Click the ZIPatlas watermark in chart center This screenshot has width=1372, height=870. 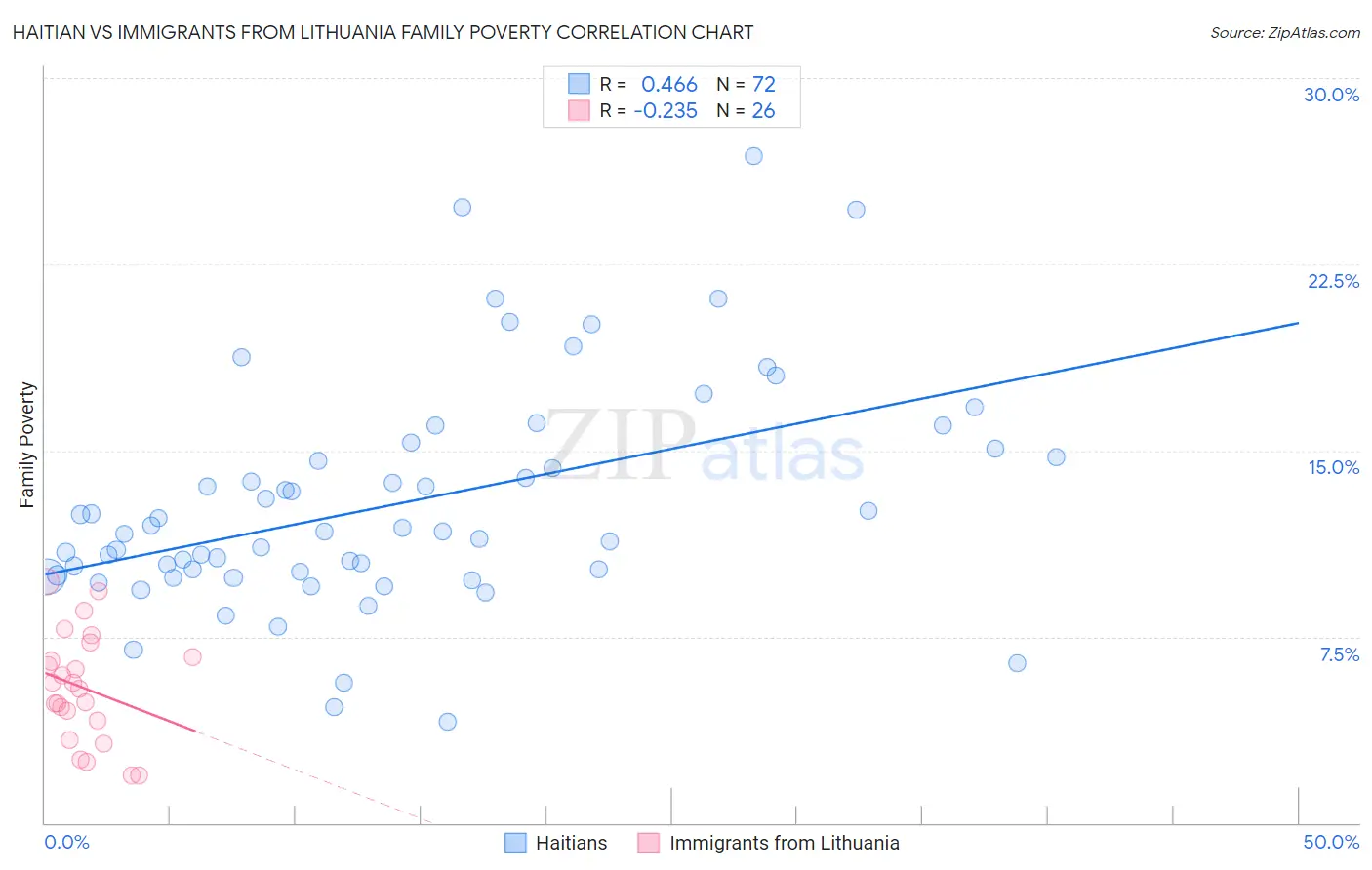pos(705,447)
